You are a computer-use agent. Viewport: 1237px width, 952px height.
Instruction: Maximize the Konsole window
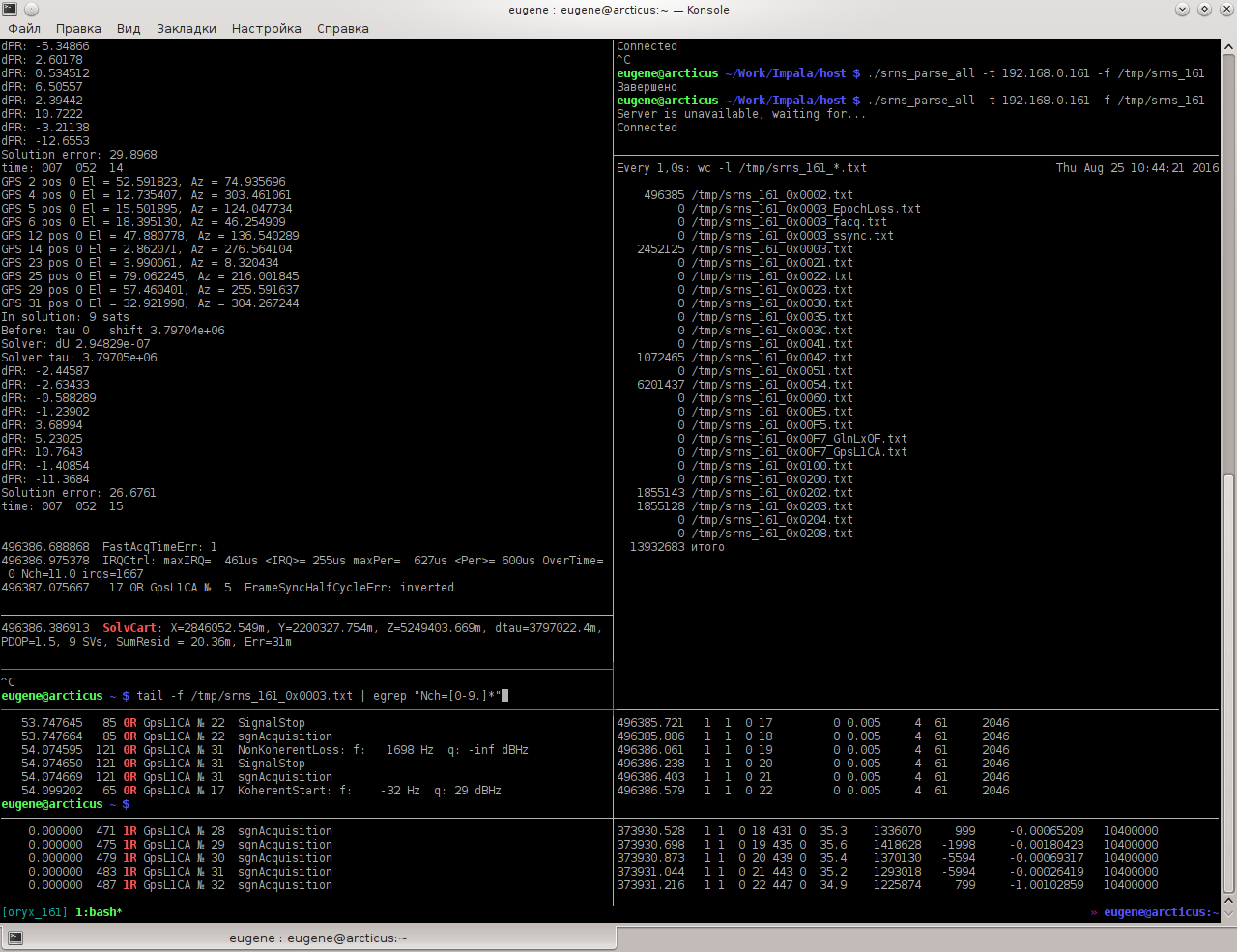[x=1204, y=10]
